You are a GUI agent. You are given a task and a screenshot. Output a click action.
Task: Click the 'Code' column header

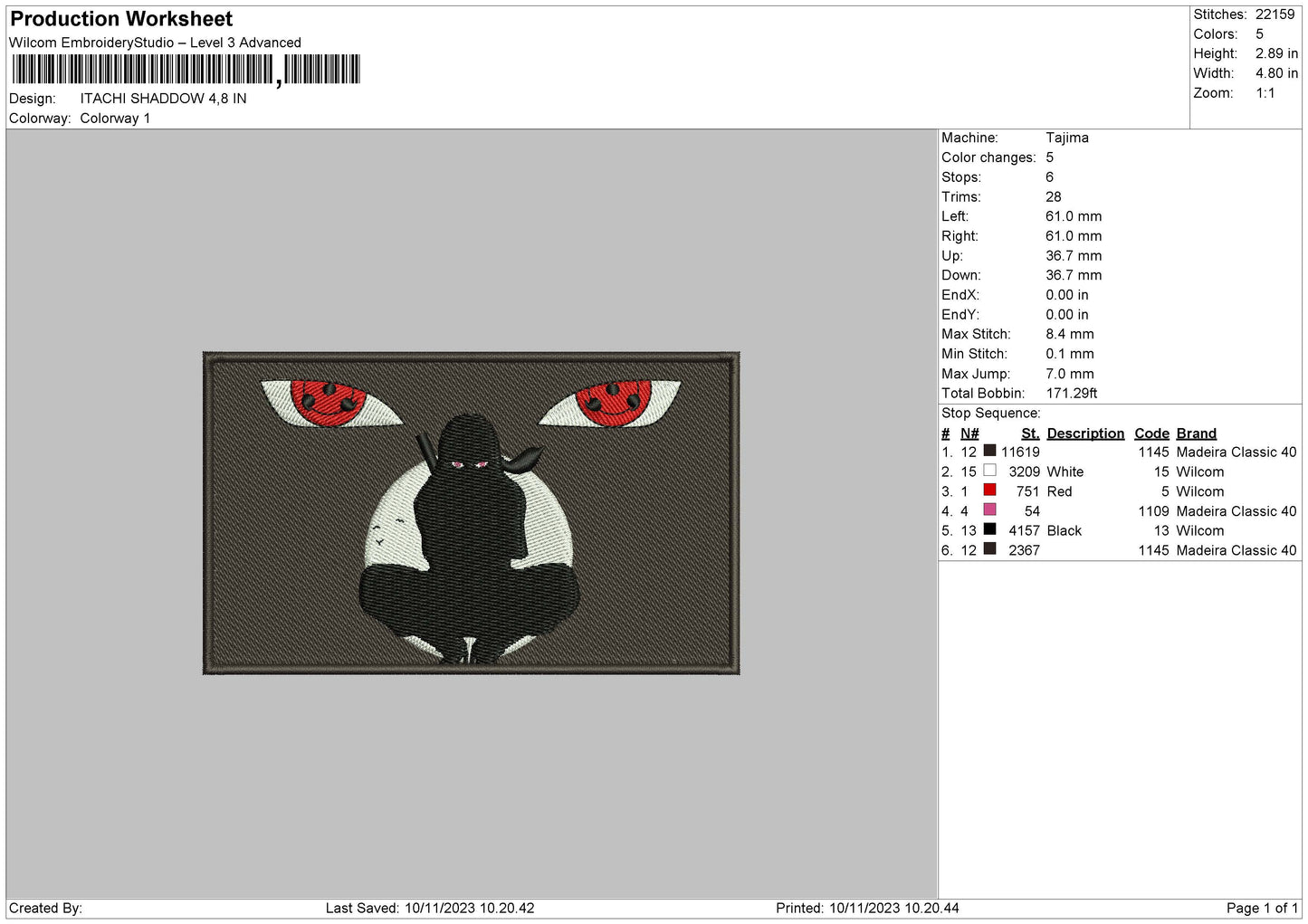(1151, 433)
